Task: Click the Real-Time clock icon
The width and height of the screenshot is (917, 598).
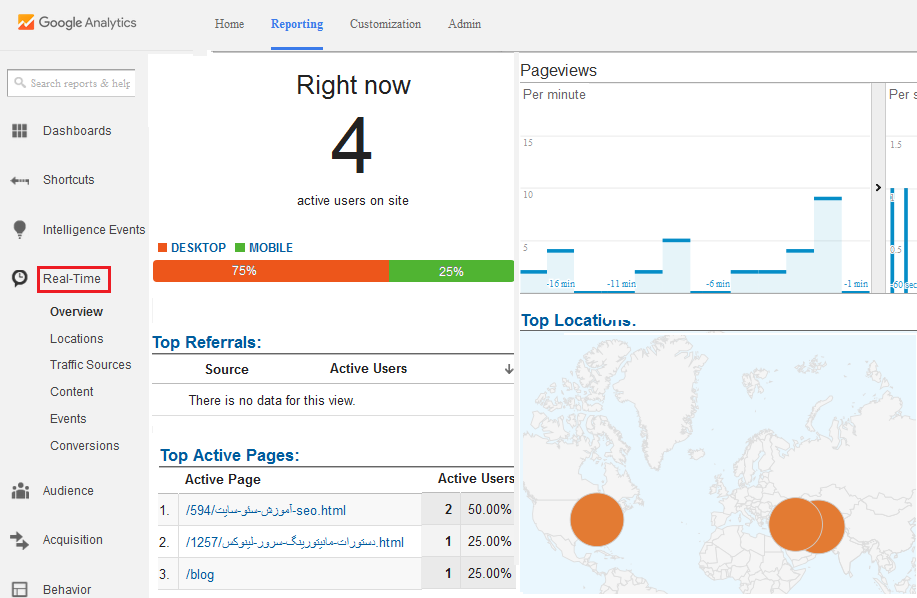Action: (20, 278)
